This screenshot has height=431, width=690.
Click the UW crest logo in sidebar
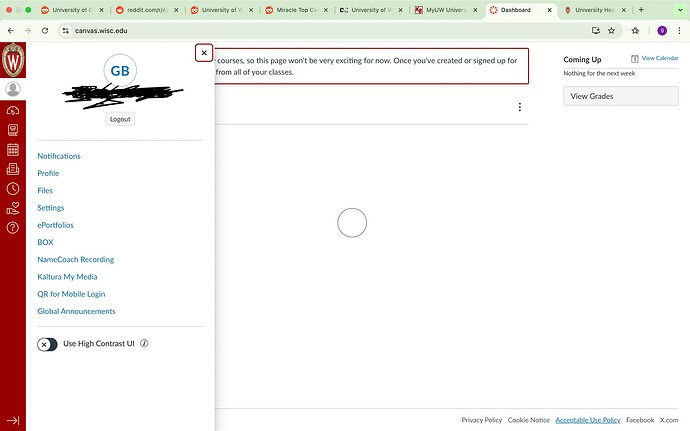coord(13,60)
